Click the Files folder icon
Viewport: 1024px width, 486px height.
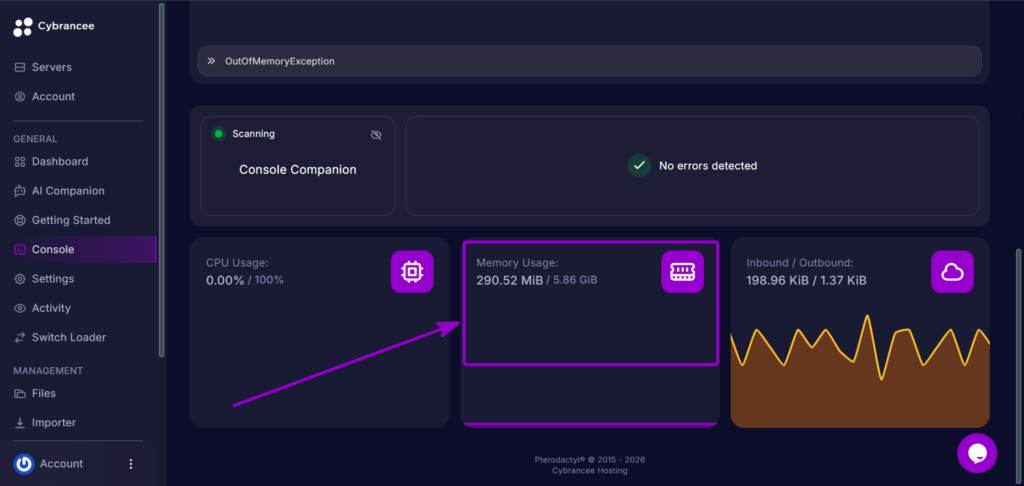[x=20, y=393]
